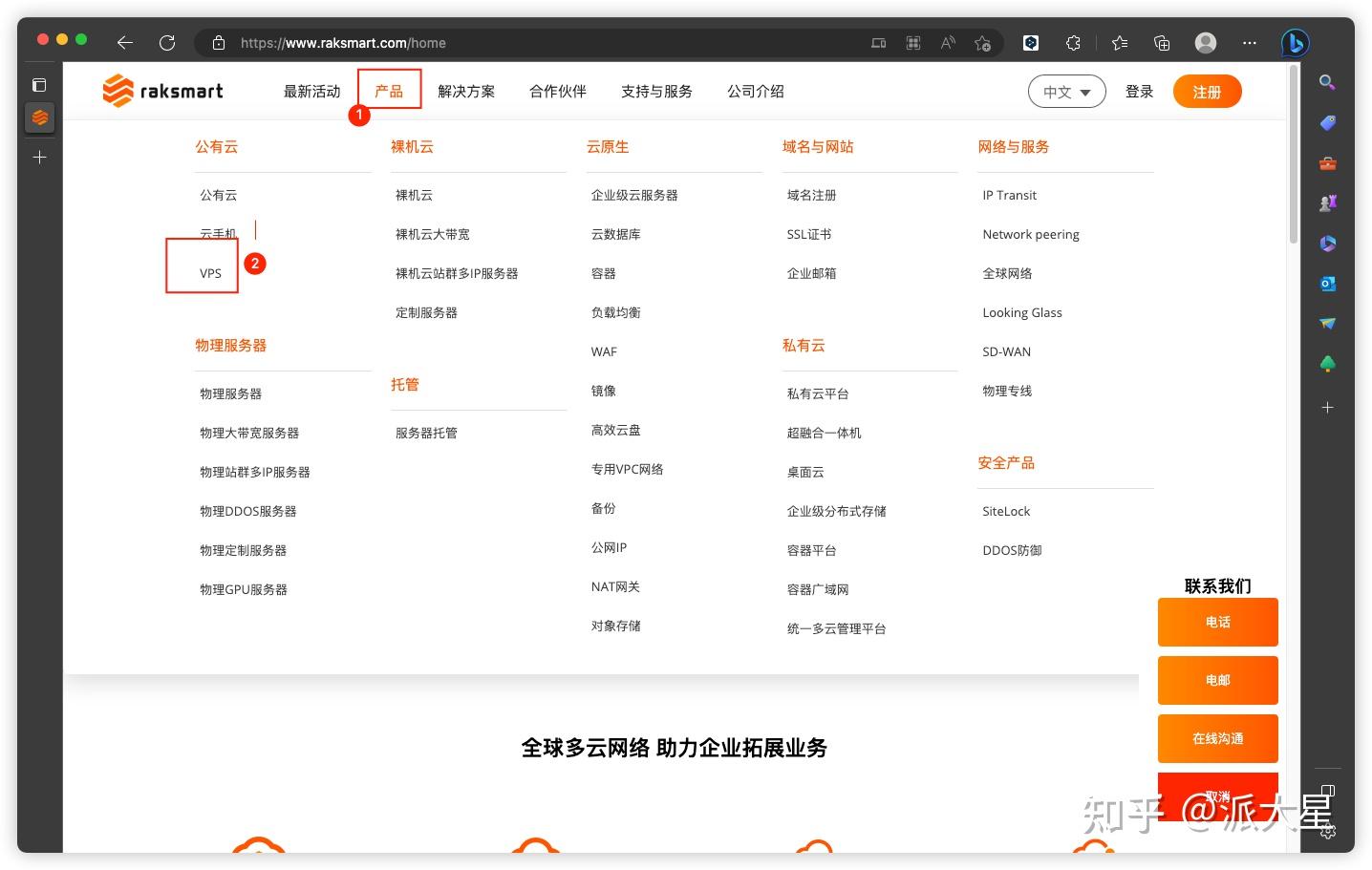
Task: View site information via the lock icon
Action: (x=219, y=42)
